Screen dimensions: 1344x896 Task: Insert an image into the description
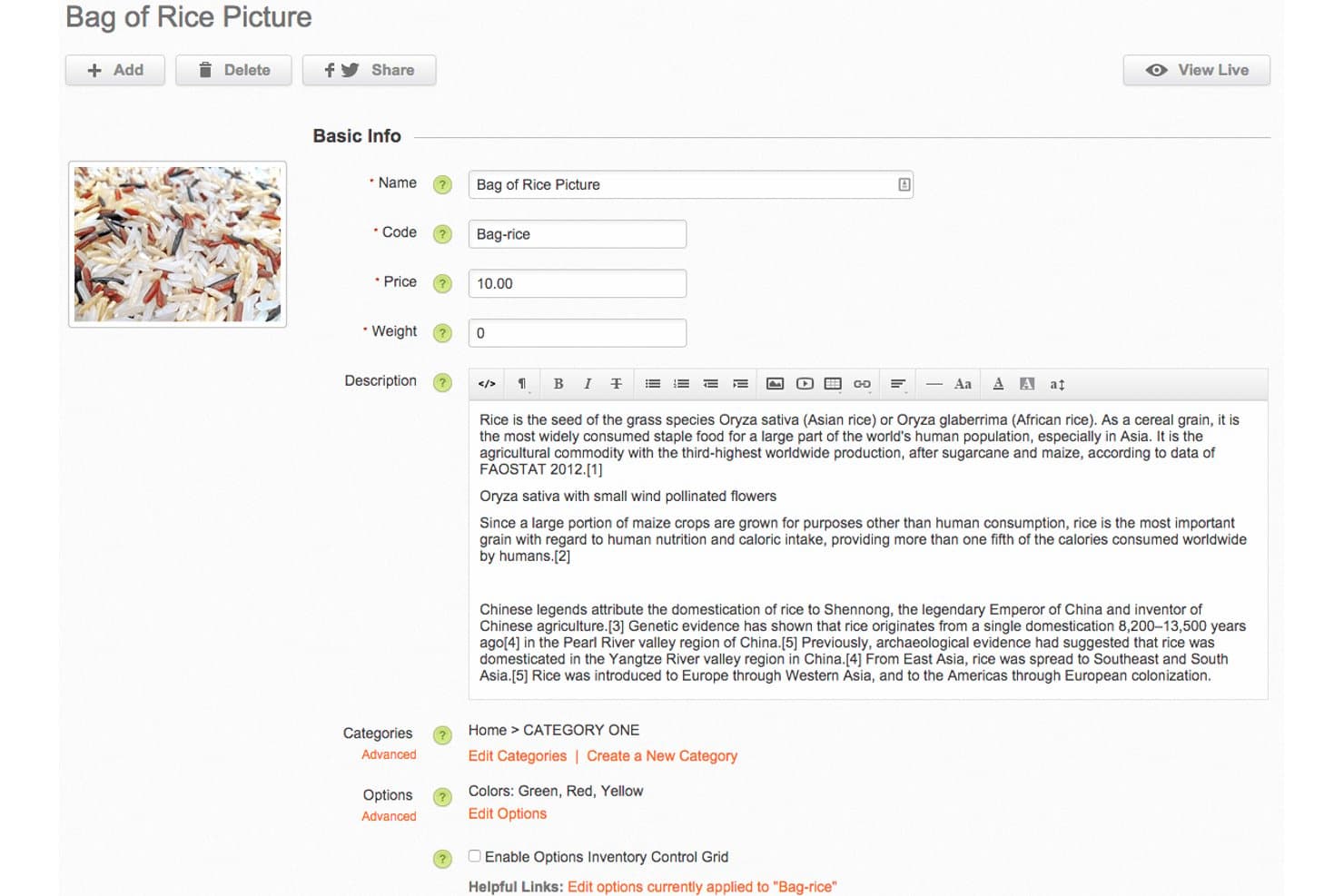click(x=775, y=384)
